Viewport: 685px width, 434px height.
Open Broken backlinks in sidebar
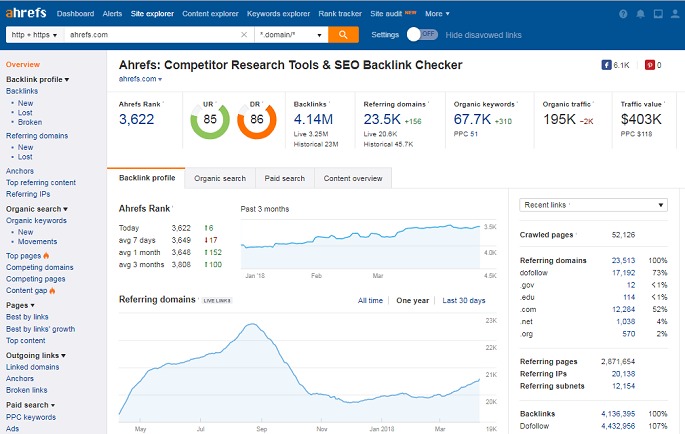[x=30, y=122]
